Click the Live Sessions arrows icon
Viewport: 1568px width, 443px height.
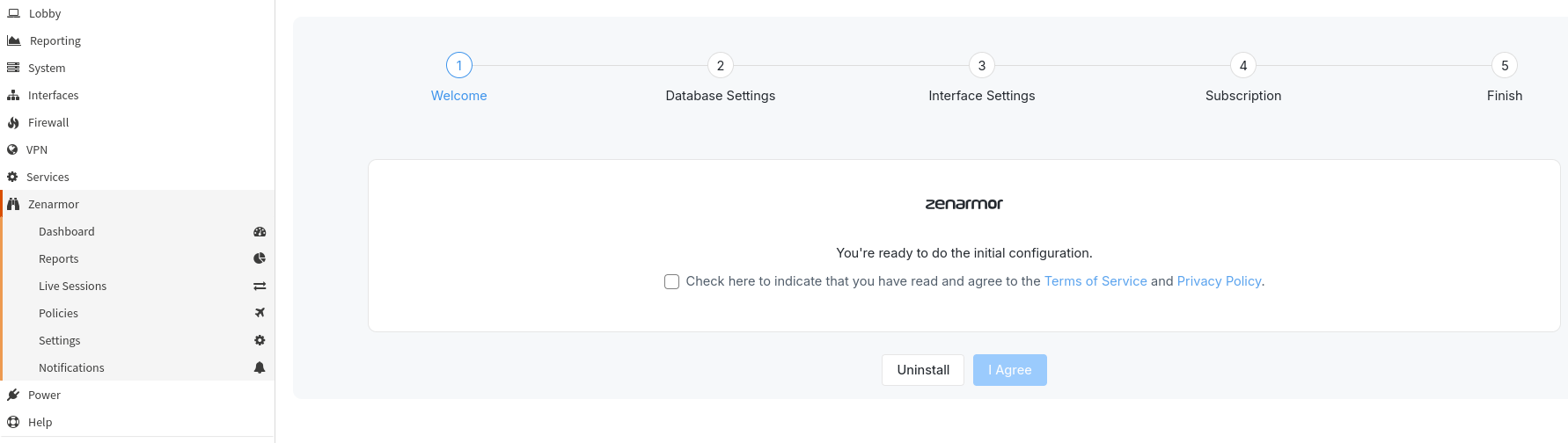pos(260,287)
